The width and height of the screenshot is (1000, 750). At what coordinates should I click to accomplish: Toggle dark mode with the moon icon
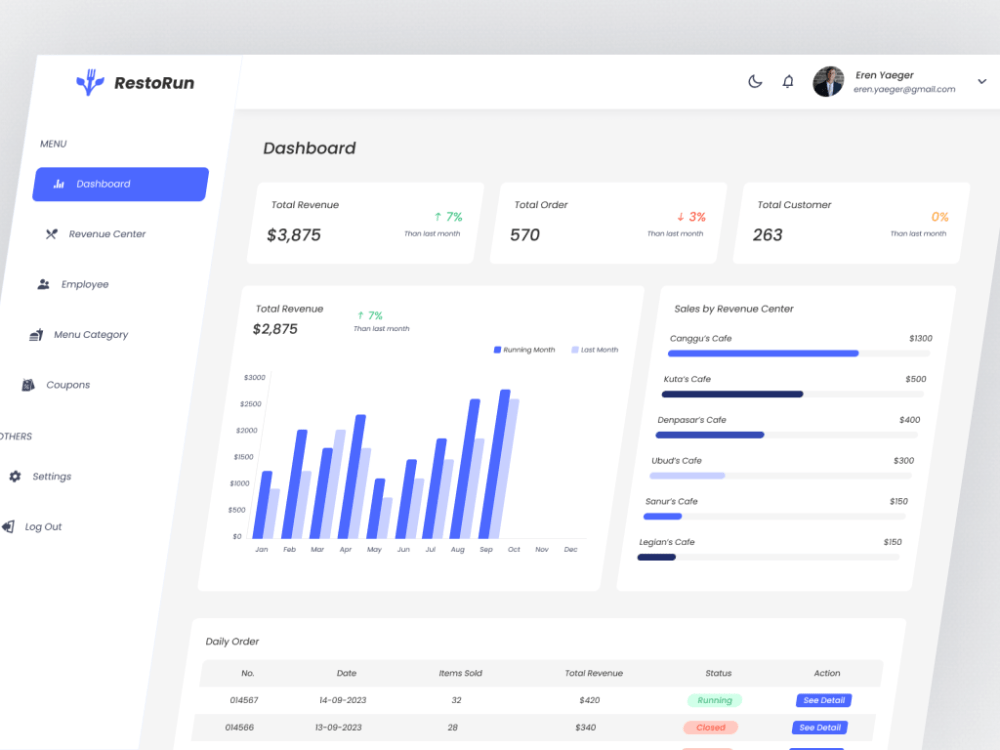click(755, 82)
